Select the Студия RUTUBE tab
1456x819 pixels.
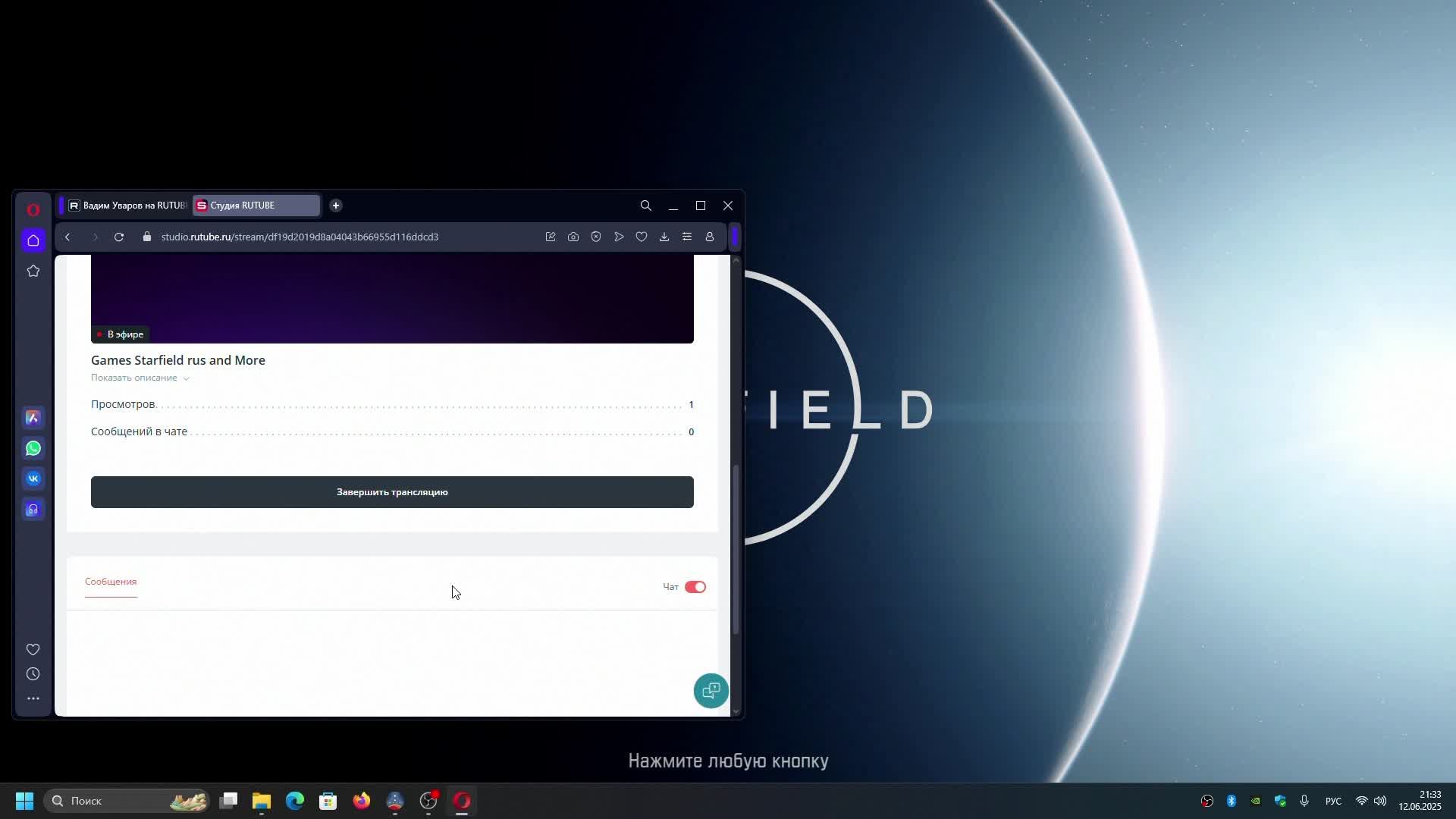point(256,206)
